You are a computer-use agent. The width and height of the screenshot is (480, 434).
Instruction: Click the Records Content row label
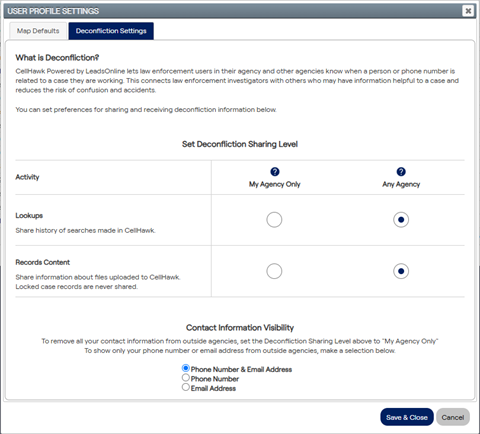tap(43, 262)
